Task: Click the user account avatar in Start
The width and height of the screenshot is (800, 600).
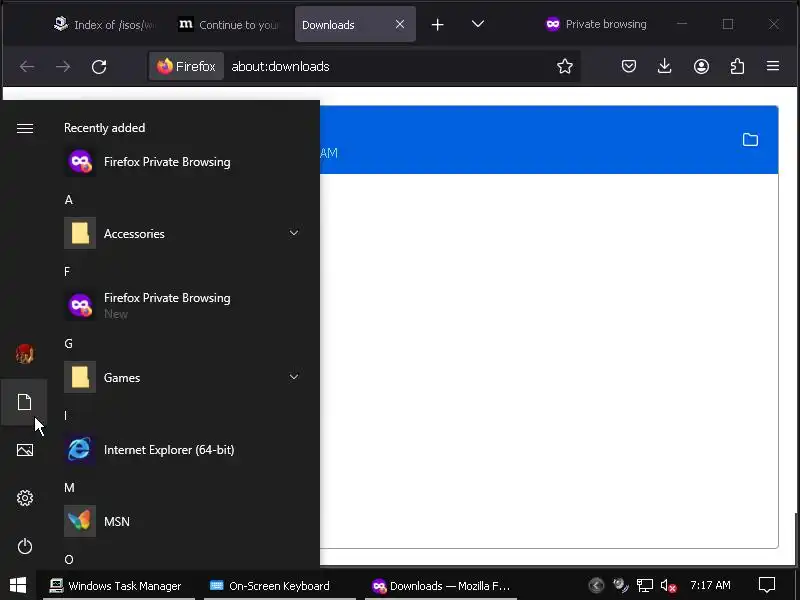Action: (24, 354)
